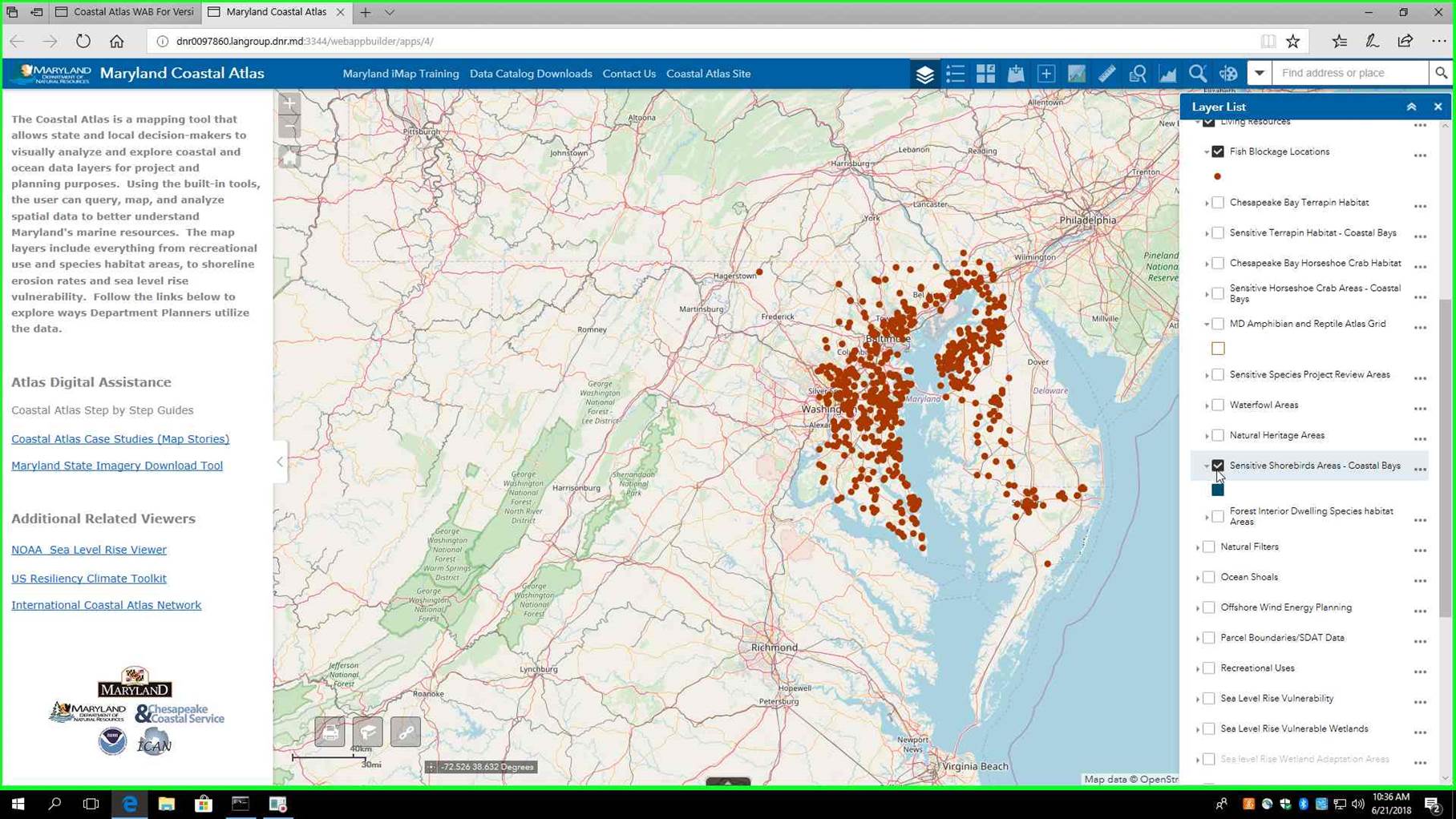The height and width of the screenshot is (819, 1456).
Task: Zoom in using the map plus button
Action: tap(289, 103)
